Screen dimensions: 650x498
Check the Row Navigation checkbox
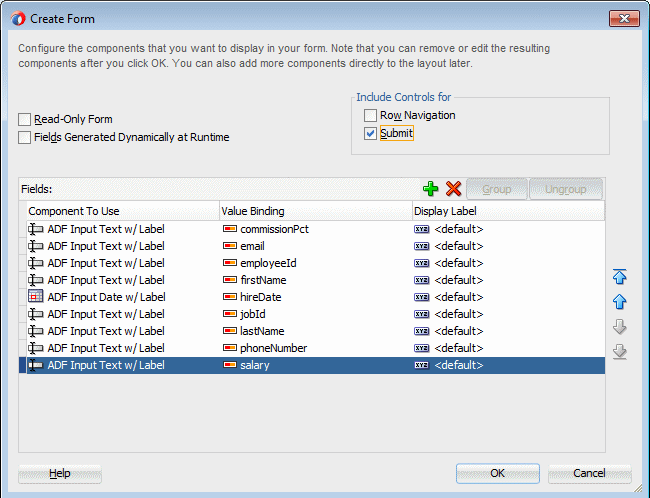[x=370, y=115]
